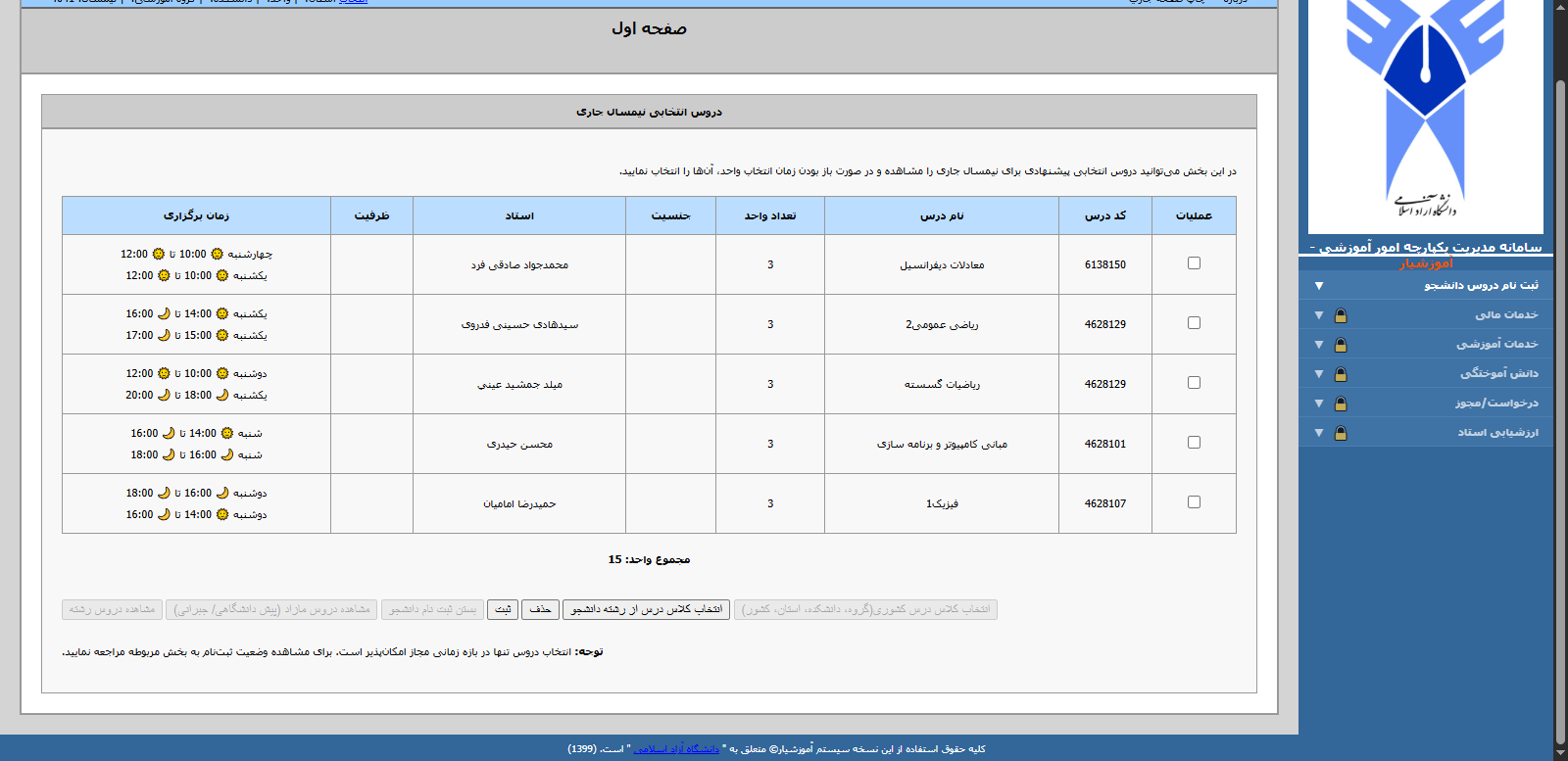Image resolution: width=1568 pixels, height=761 pixels.
Task: Click the greyed مشاهده دروس مازاد button
Action: pyautogui.click(x=272, y=609)
